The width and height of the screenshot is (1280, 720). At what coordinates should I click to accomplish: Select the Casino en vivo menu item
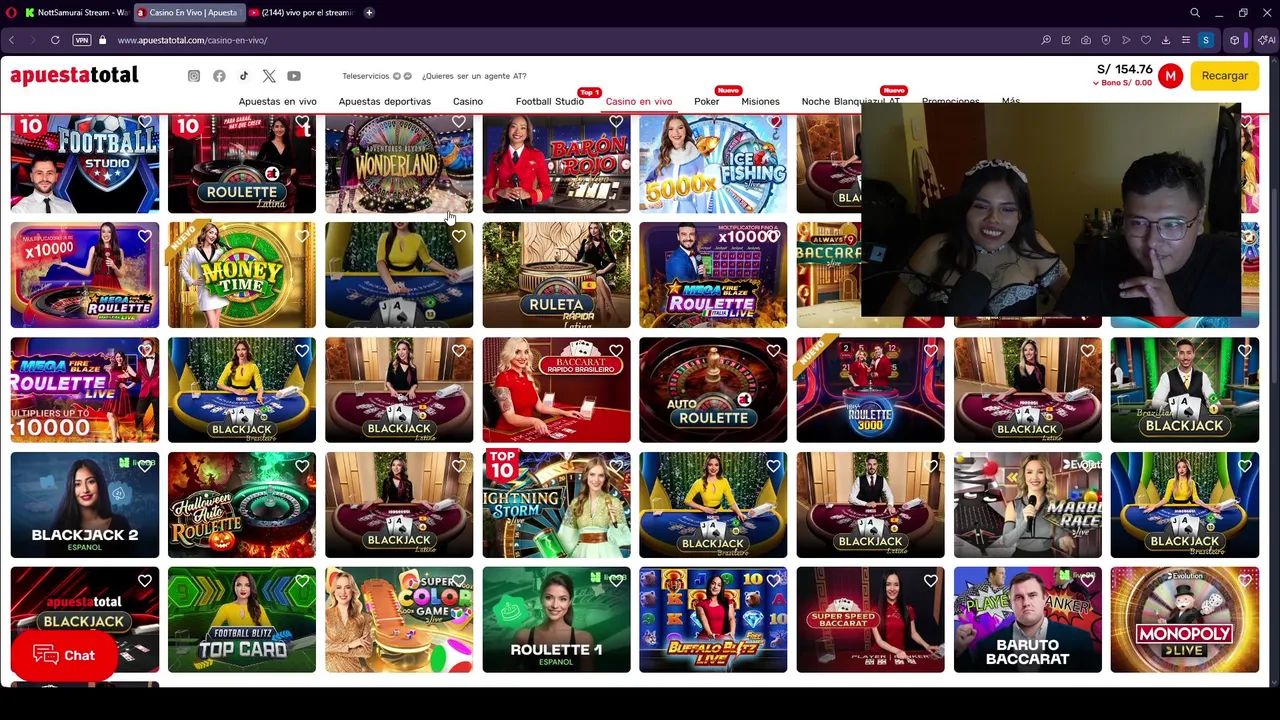coord(639,101)
